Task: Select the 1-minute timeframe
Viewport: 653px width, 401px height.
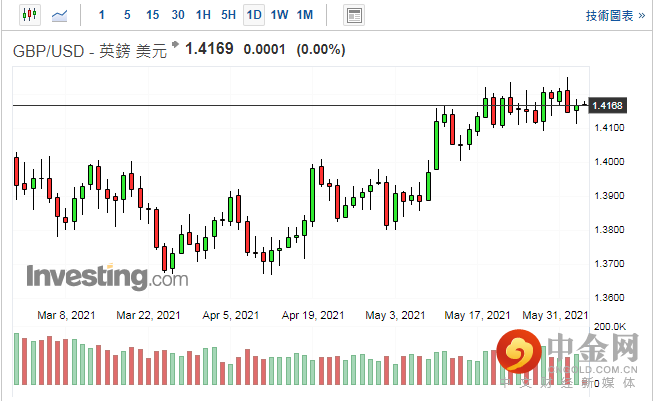Action: point(101,15)
